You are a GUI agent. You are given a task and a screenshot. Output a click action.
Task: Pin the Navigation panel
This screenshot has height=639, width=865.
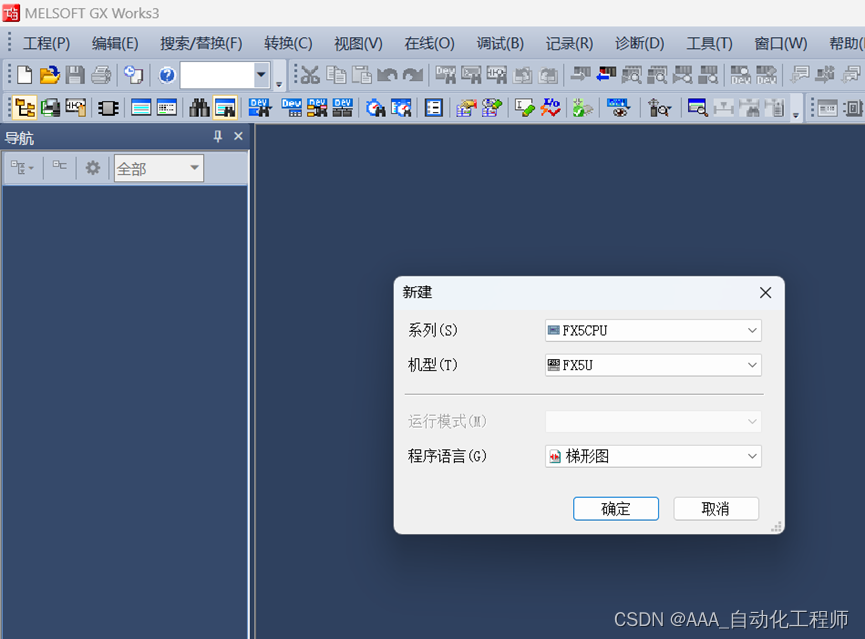(x=218, y=136)
